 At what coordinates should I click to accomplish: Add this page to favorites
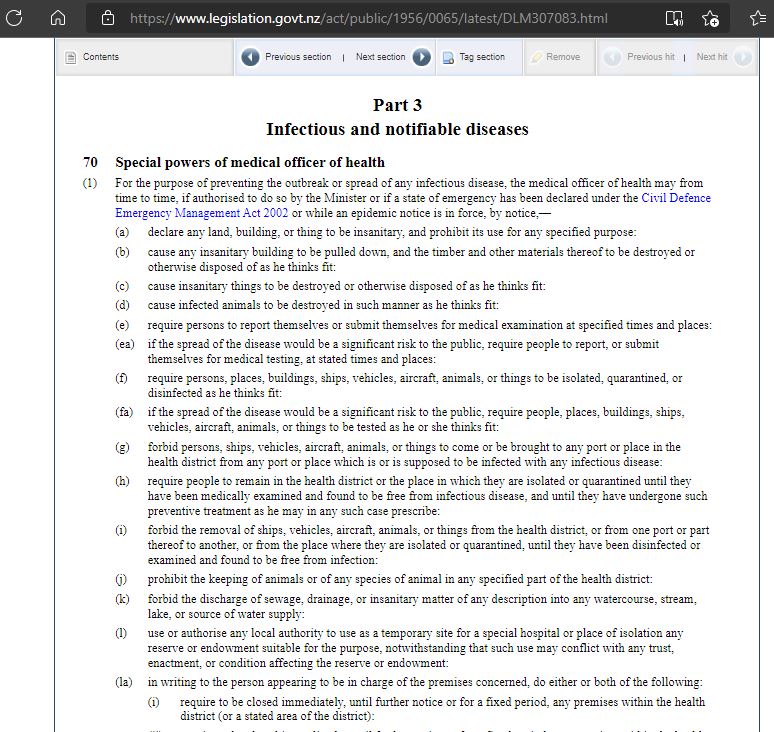[x=710, y=18]
